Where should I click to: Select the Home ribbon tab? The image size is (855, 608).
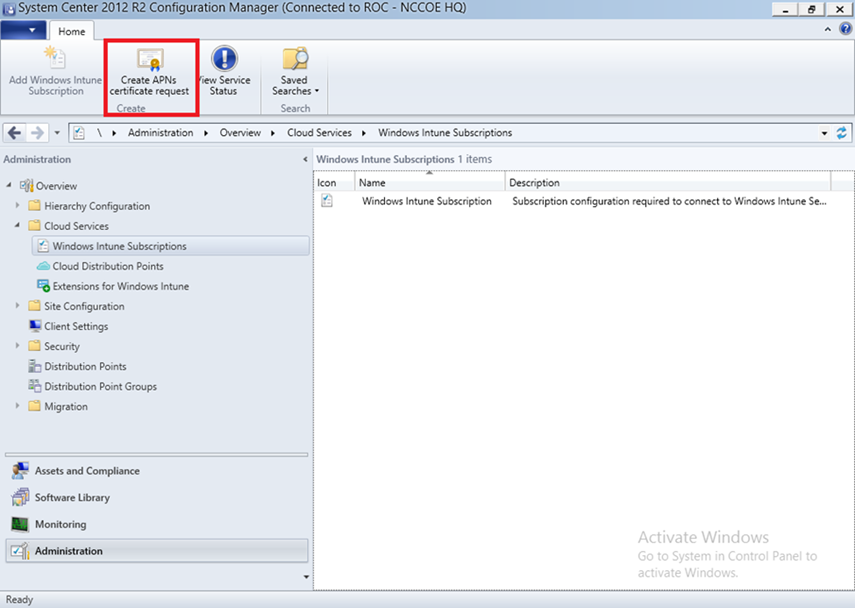point(71,31)
